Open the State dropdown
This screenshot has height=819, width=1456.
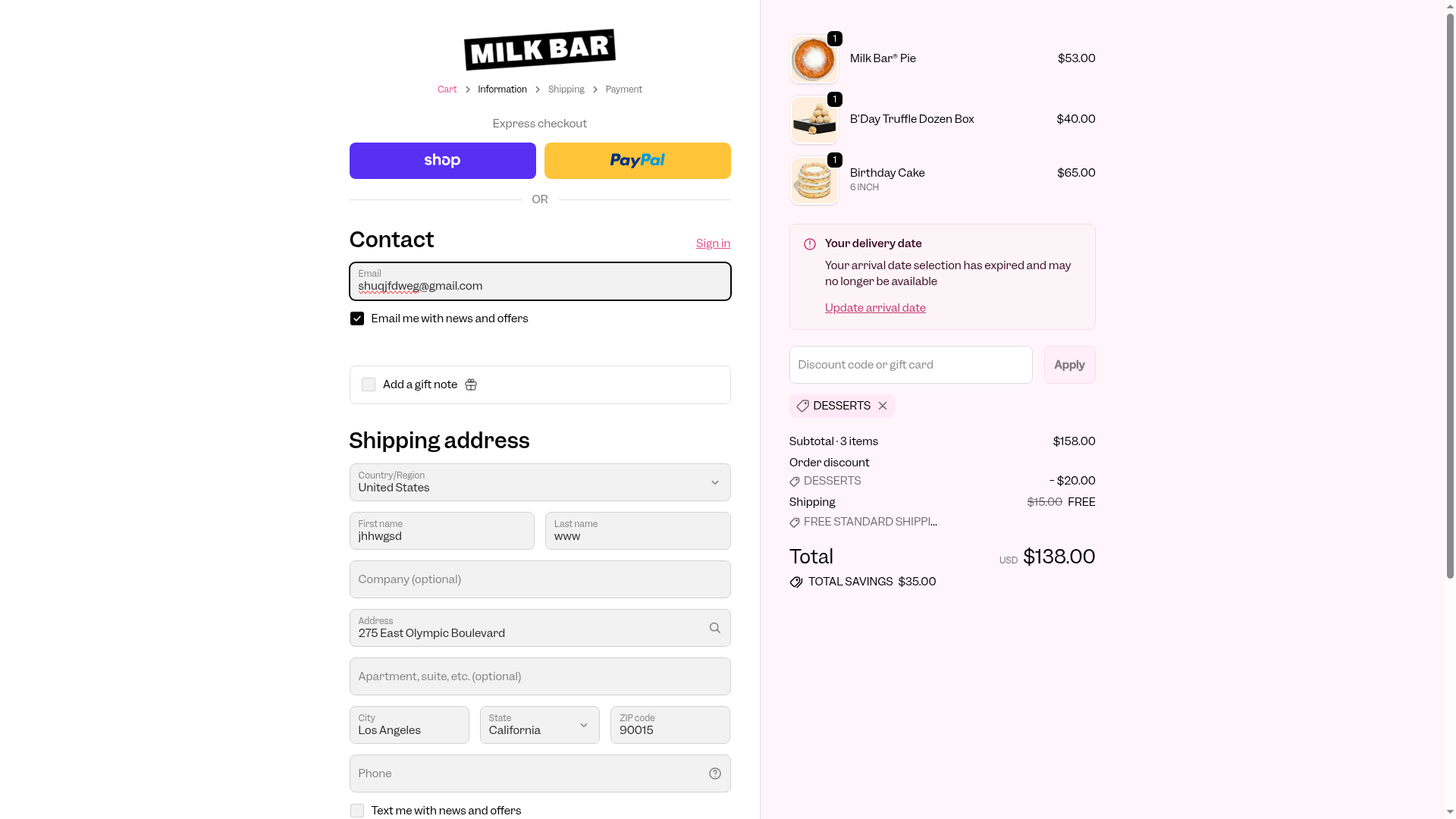(x=539, y=725)
